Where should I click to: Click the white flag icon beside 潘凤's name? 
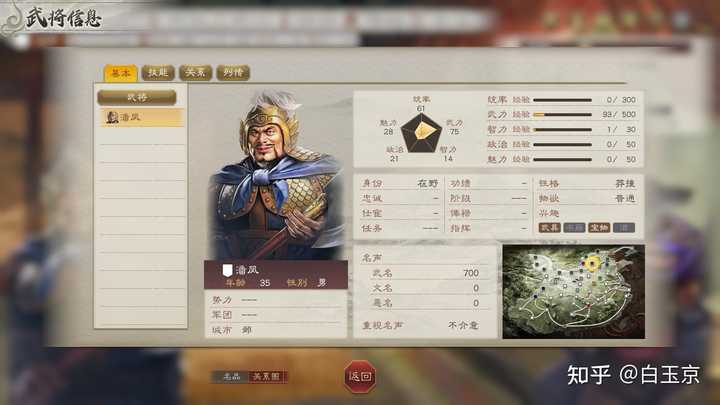pyautogui.click(x=227, y=270)
